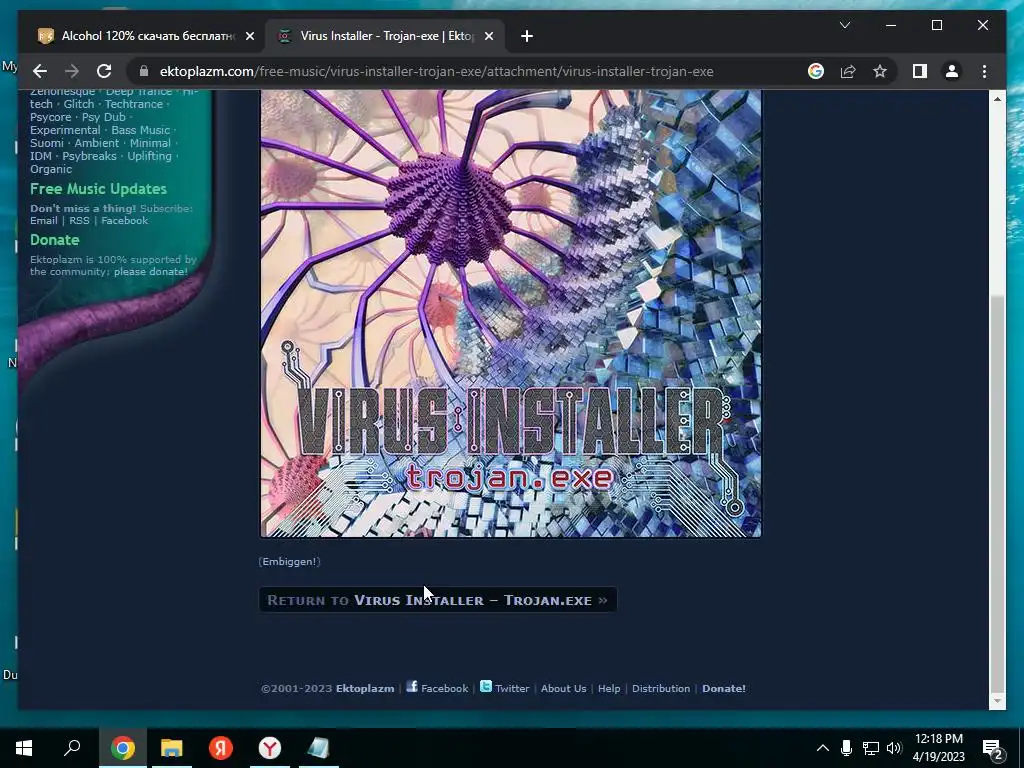Open File Explorer from the taskbar
This screenshot has width=1024, height=768.
coord(172,748)
